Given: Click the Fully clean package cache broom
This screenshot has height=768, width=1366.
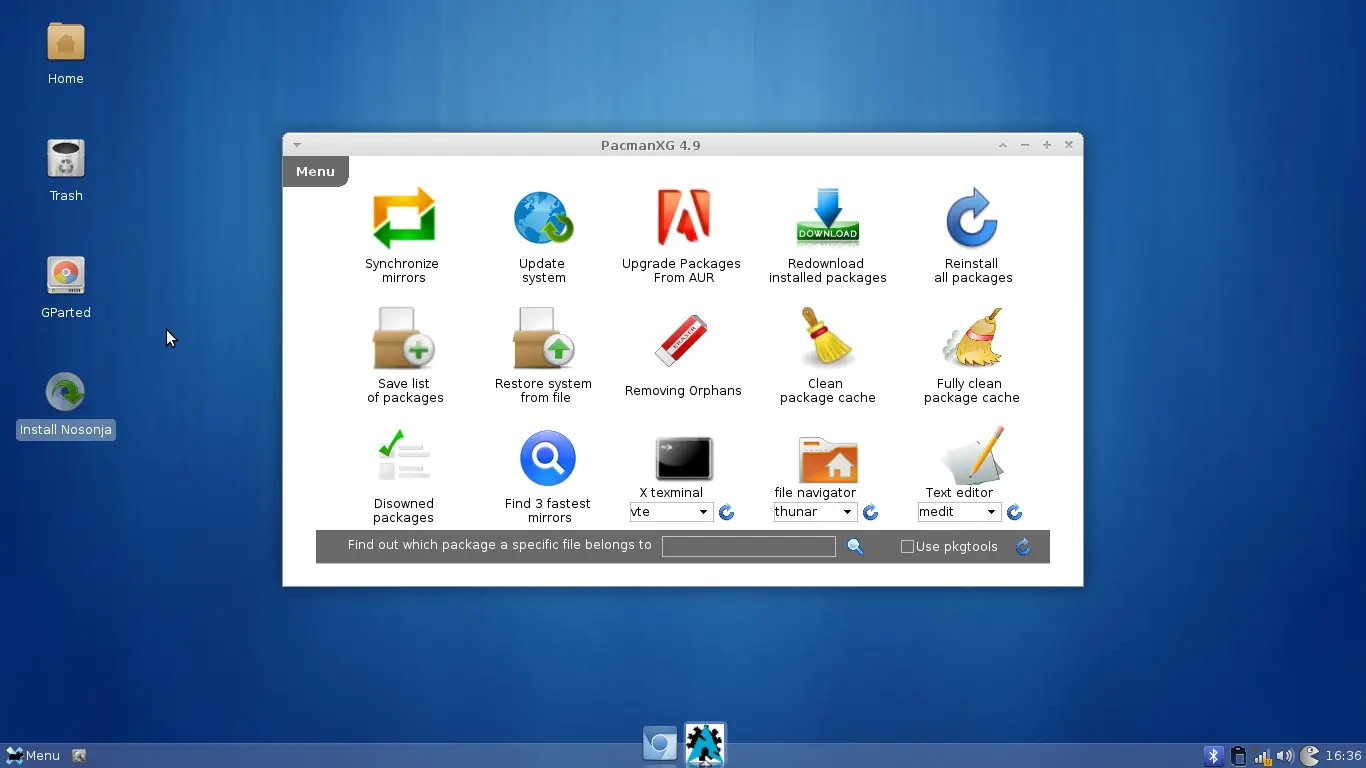Looking at the screenshot, I should tap(971, 338).
